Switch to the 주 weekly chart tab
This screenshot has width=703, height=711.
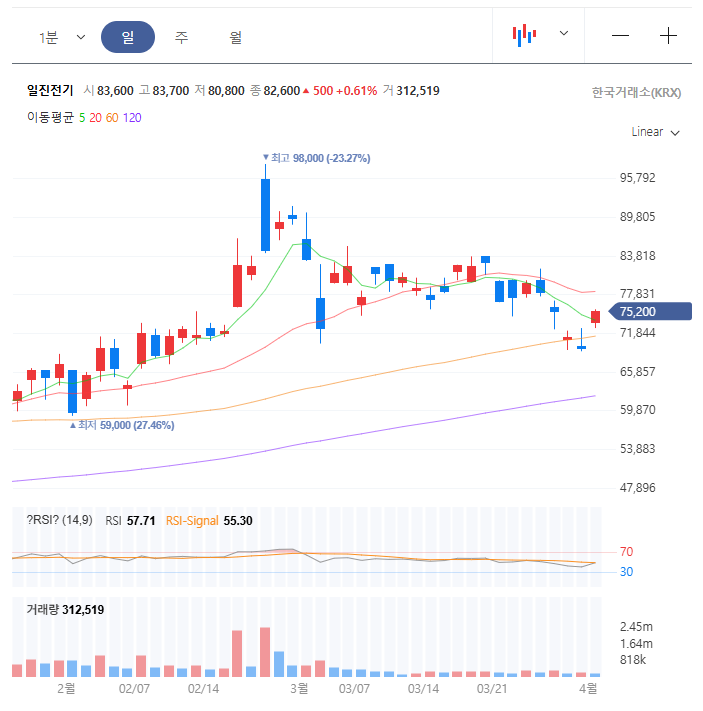click(181, 37)
